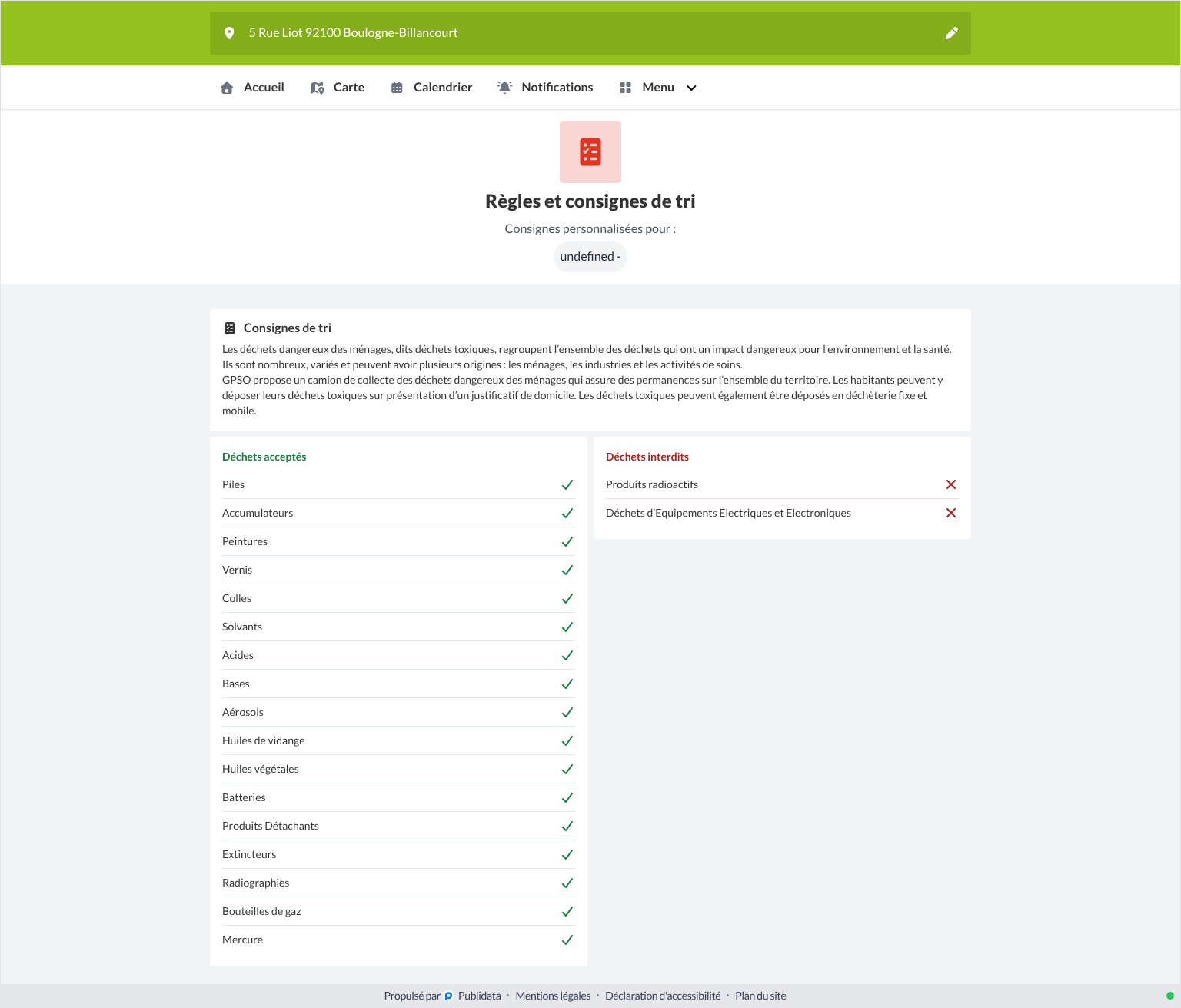
Task: Open the Mentions légales link
Action: pos(553,996)
